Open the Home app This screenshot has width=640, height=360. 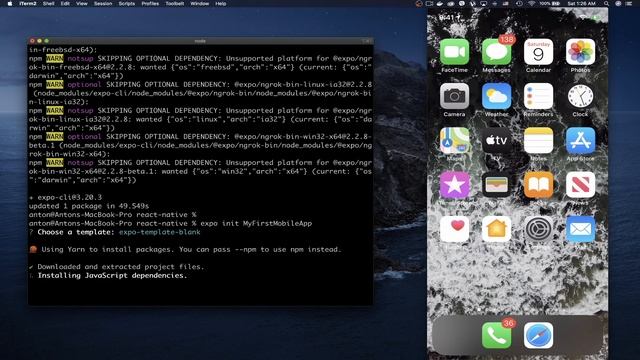tap(496, 229)
